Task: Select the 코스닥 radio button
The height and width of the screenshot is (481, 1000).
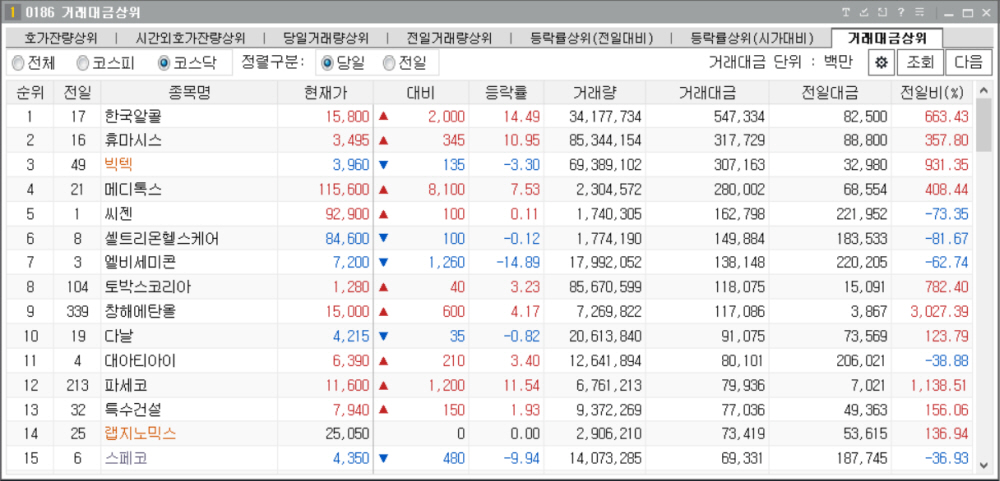Action: click(164, 63)
